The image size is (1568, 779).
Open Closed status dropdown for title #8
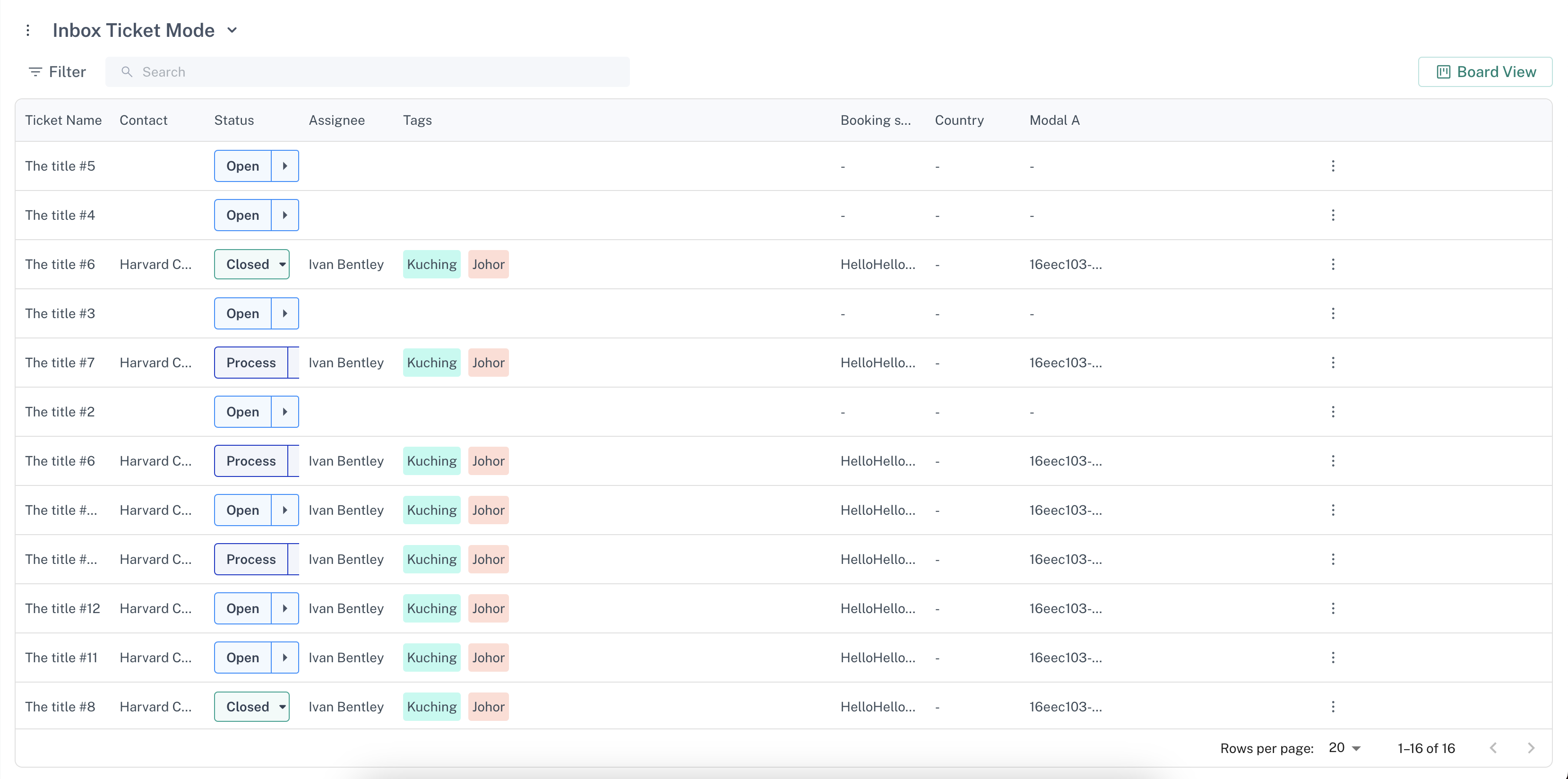[283, 707]
